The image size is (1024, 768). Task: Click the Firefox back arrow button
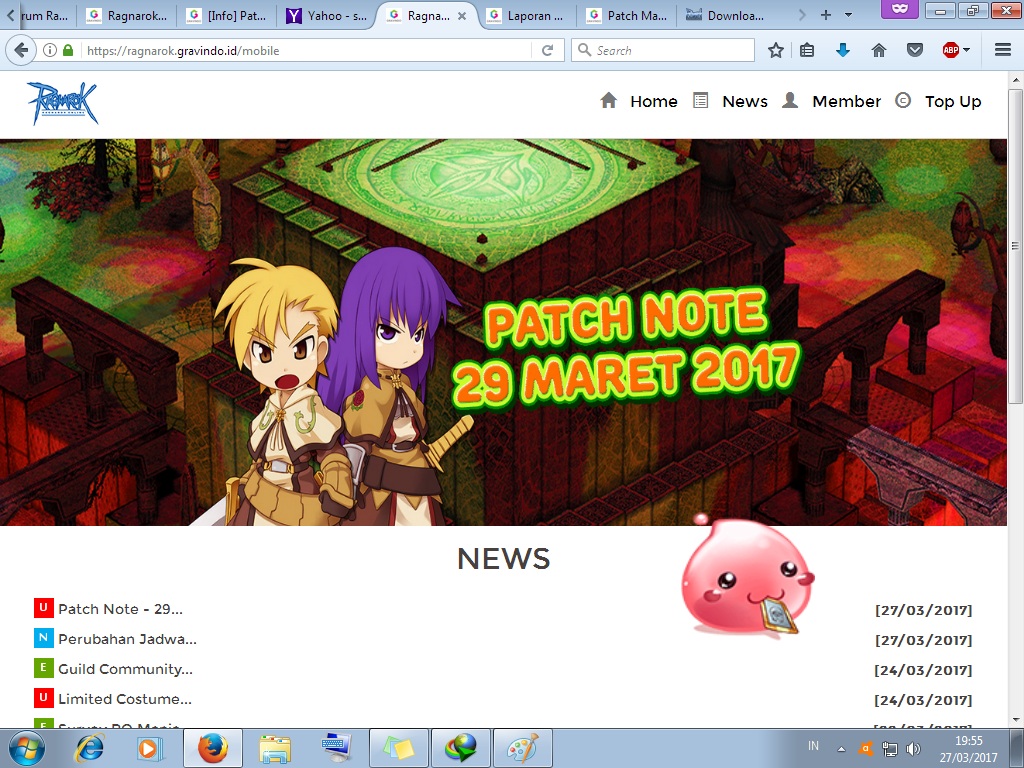coord(21,50)
